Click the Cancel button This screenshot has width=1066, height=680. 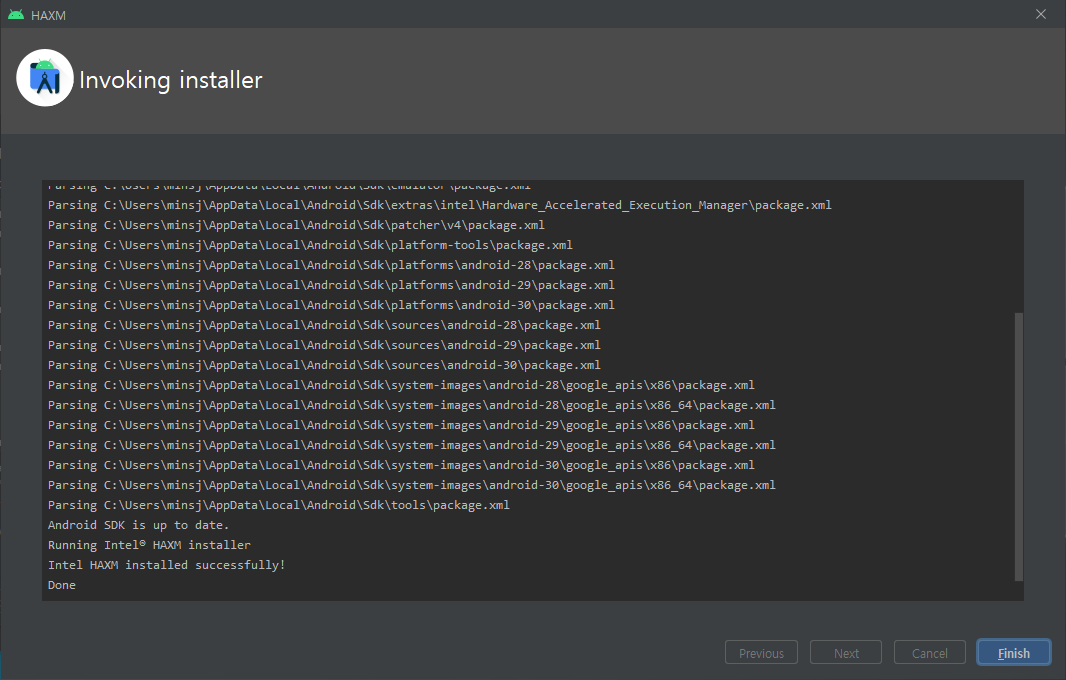929,653
